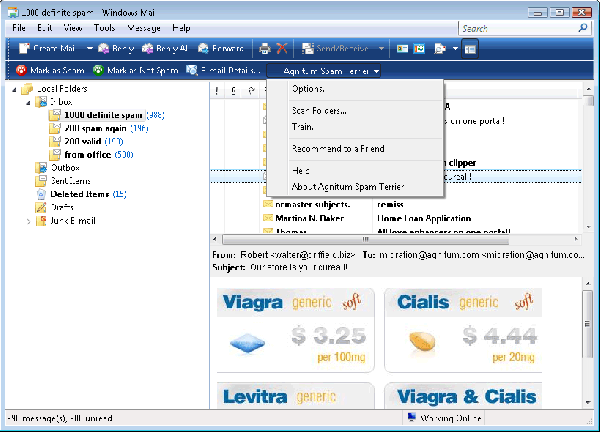The width and height of the screenshot is (600, 432).
Task: Click the Search input field
Action: pyautogui.click(x=517, y=28)
